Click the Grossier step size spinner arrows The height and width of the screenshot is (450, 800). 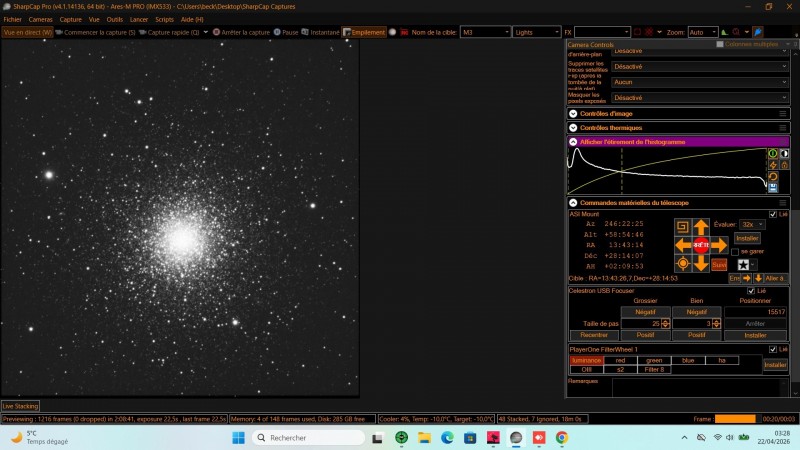tap(665, 323)
